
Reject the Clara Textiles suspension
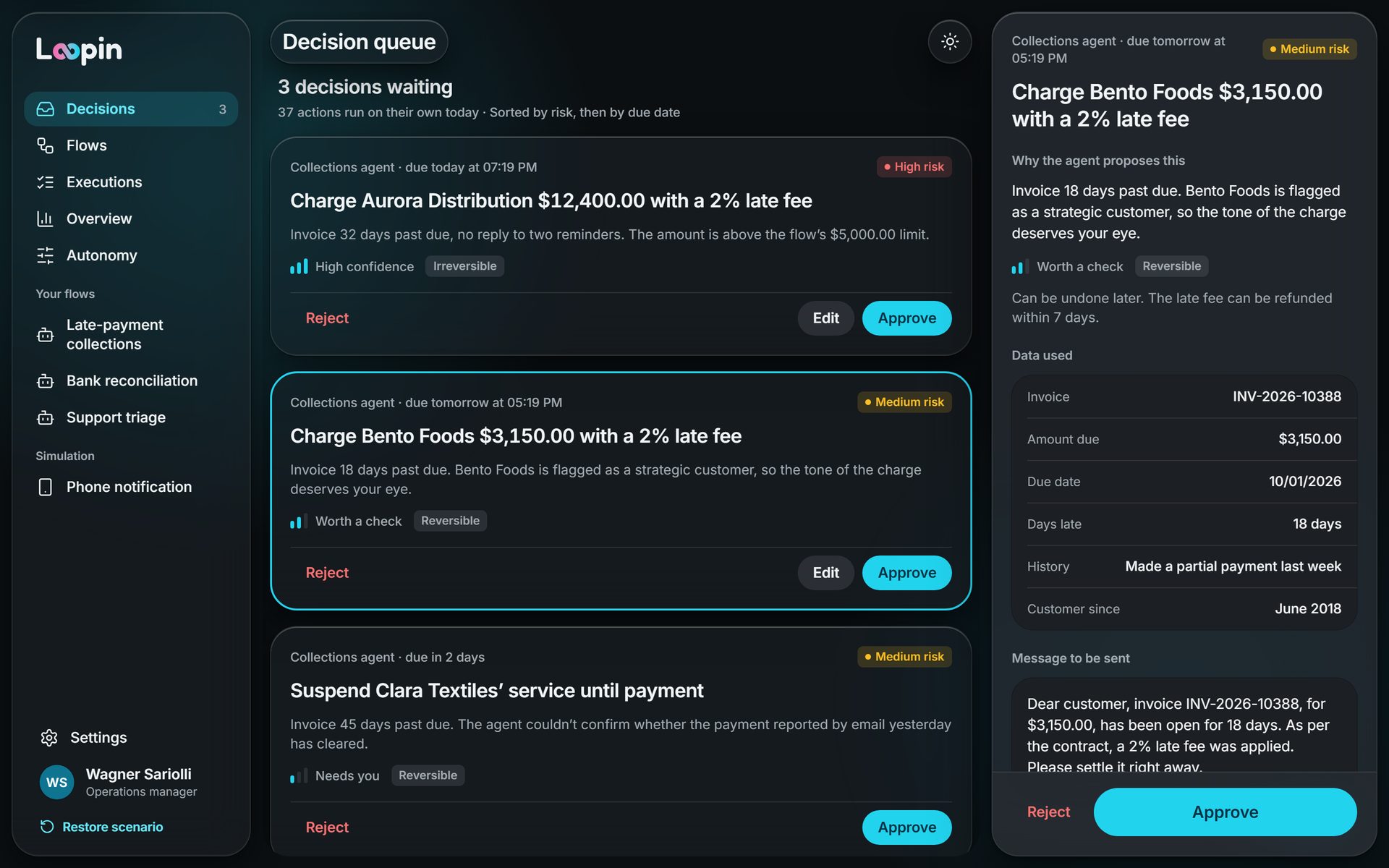click(327, 827)
